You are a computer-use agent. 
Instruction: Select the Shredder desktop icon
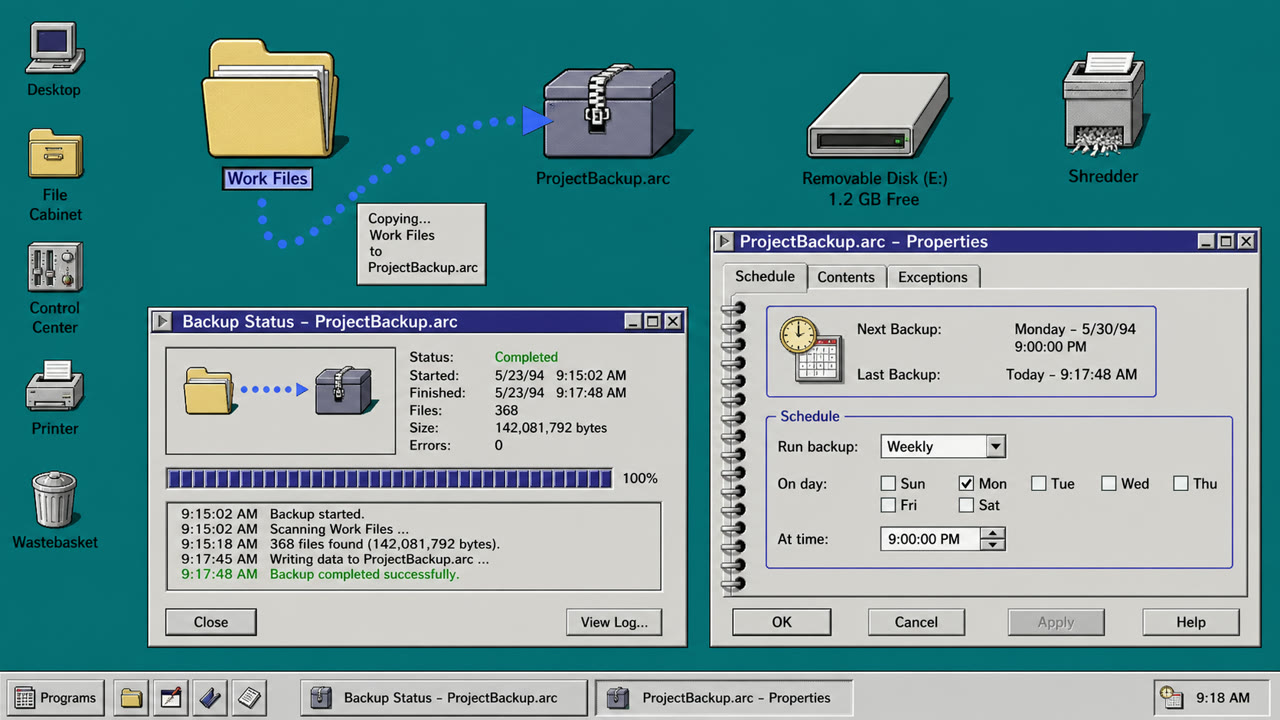[x=1103, y=105]
